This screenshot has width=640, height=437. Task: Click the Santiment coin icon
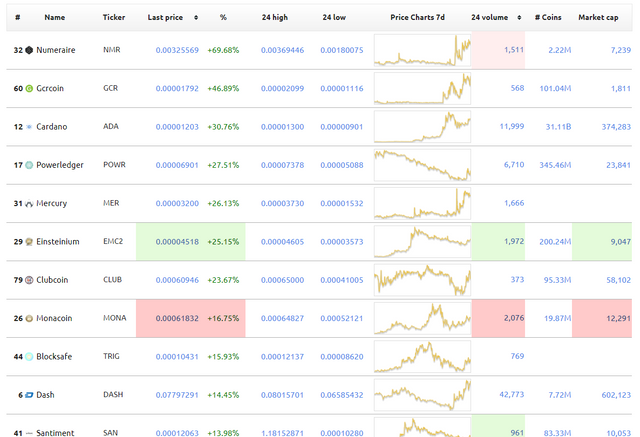coord(29,433)
